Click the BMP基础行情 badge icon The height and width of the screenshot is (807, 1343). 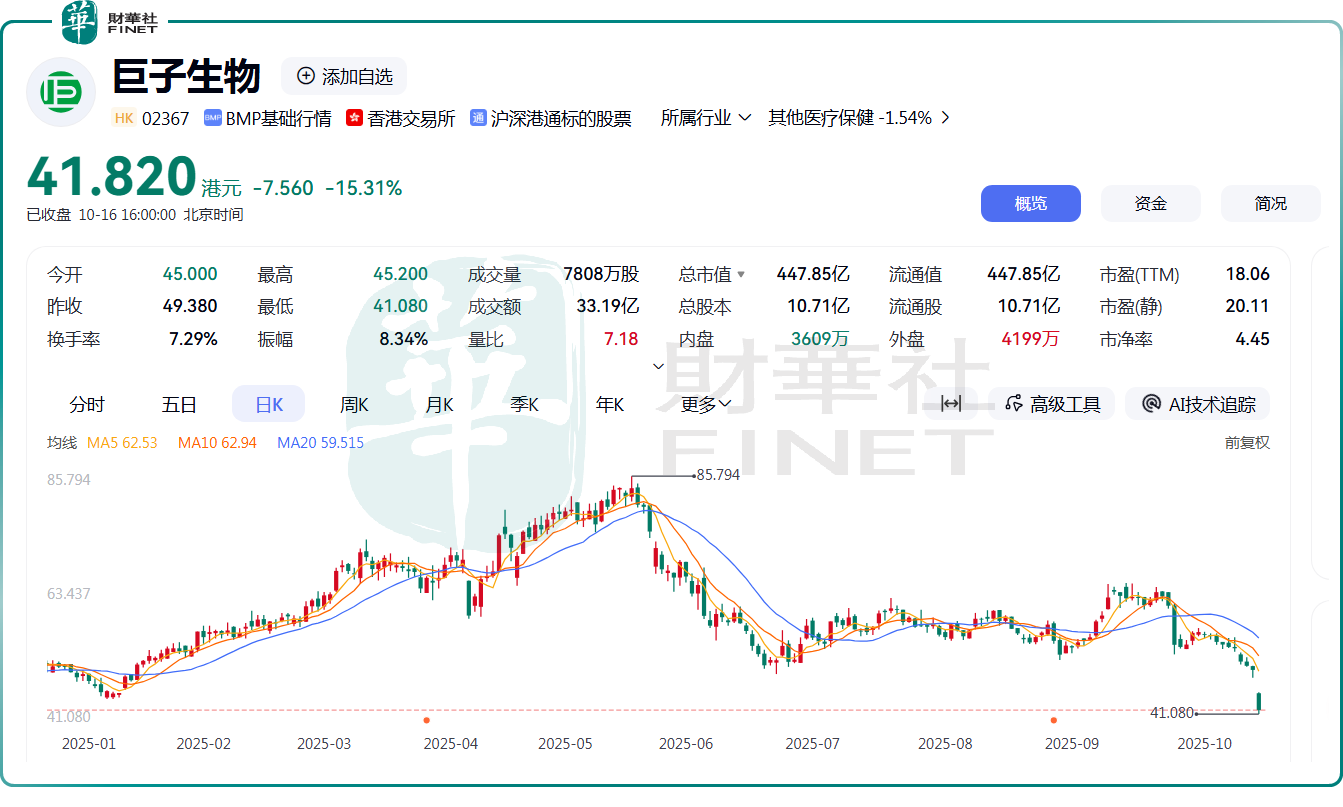pos(212,118)
